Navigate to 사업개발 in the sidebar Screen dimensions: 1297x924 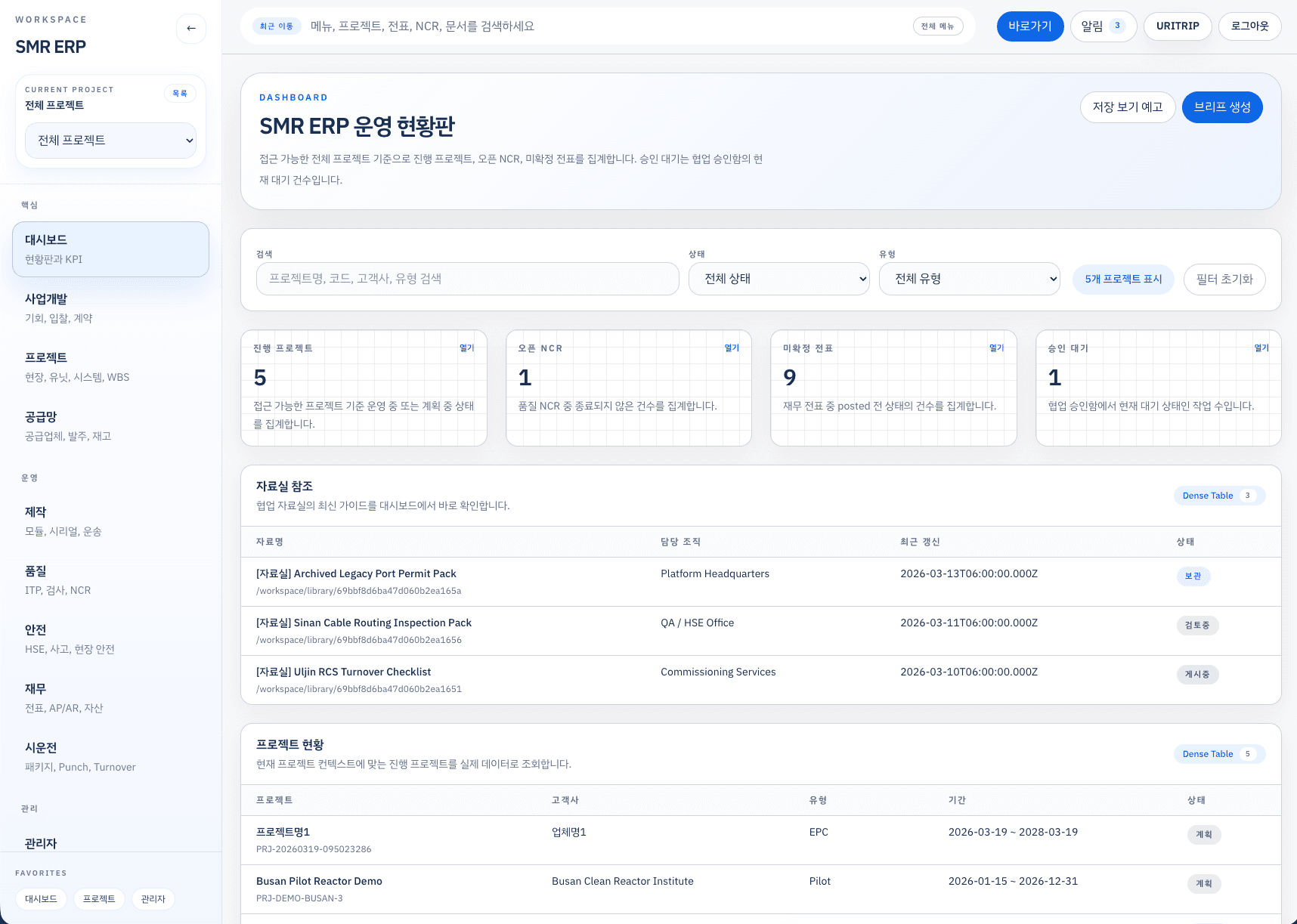(x=110, y=307)
